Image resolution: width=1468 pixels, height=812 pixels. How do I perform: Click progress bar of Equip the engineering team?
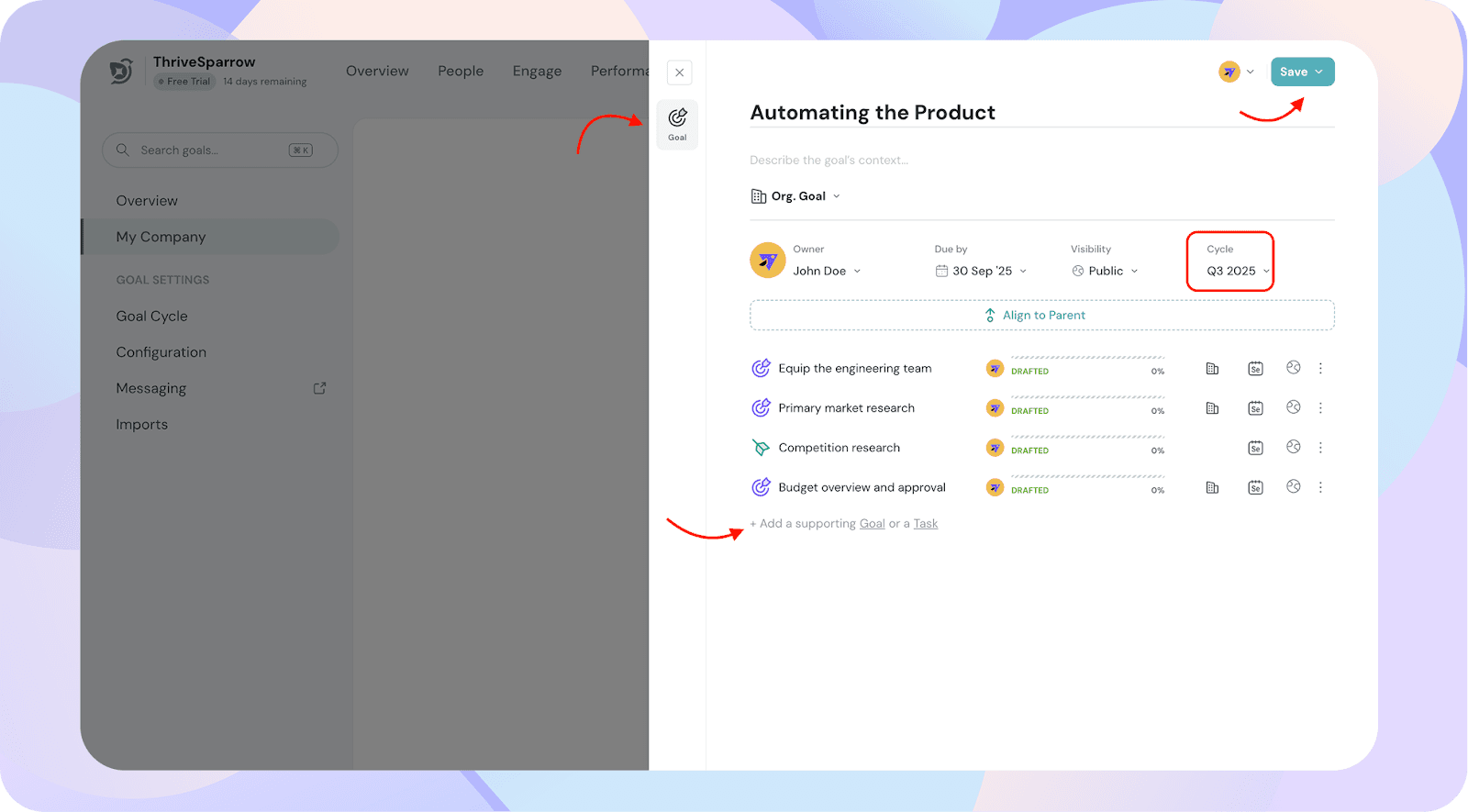click(x=1087, y=358)
